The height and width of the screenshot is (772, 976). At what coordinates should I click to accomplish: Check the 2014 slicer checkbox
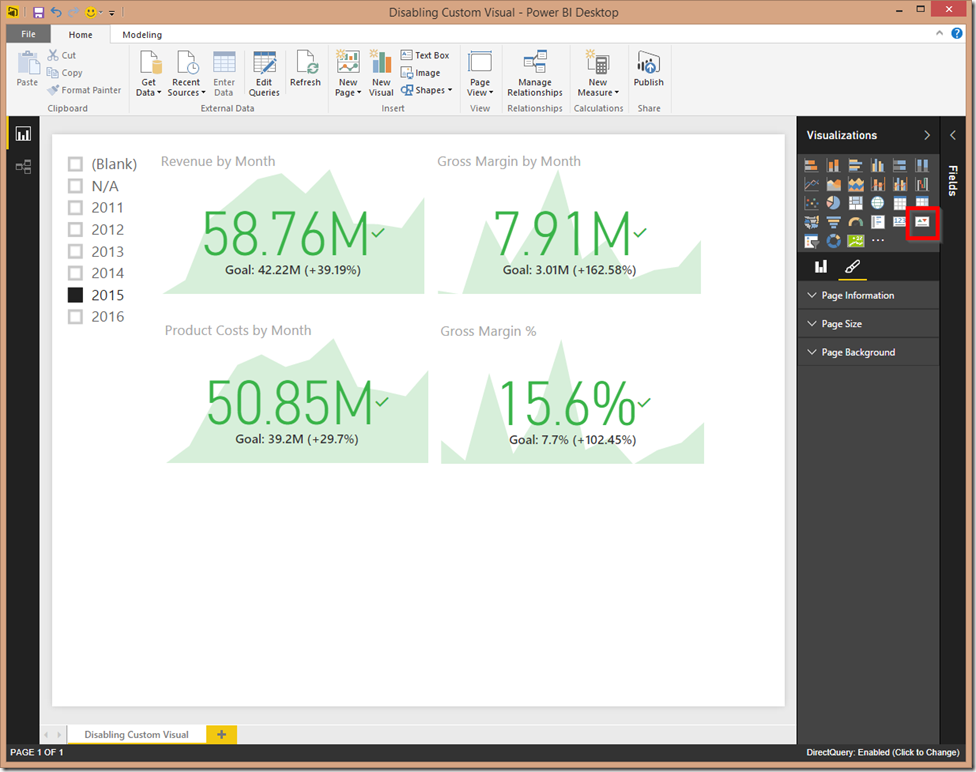[x=75, y=273]
